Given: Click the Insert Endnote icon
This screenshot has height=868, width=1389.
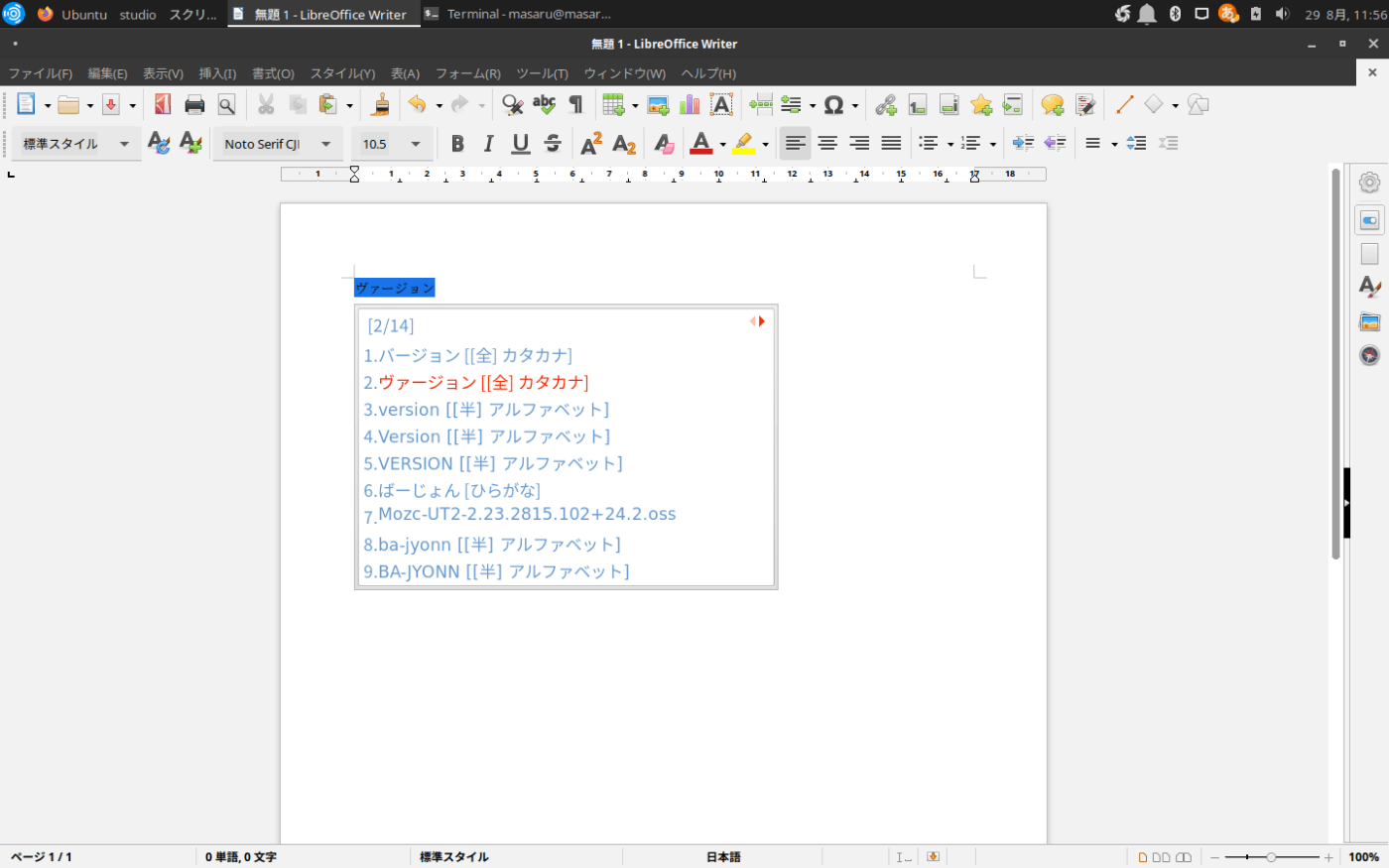Looking at the screenshot, I should pyautogui.click(x=949, y=104).
